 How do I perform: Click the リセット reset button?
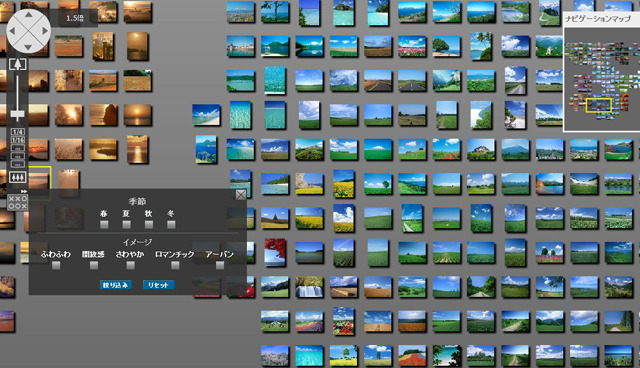point(159,285)
